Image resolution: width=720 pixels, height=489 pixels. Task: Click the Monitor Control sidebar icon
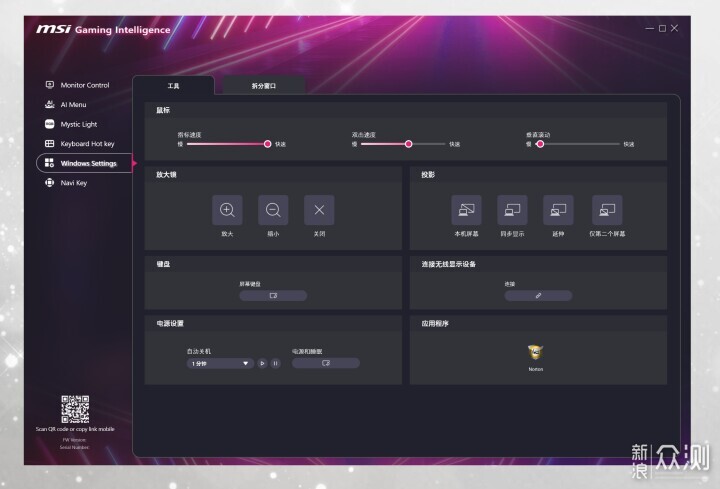[x=50, y=85]
